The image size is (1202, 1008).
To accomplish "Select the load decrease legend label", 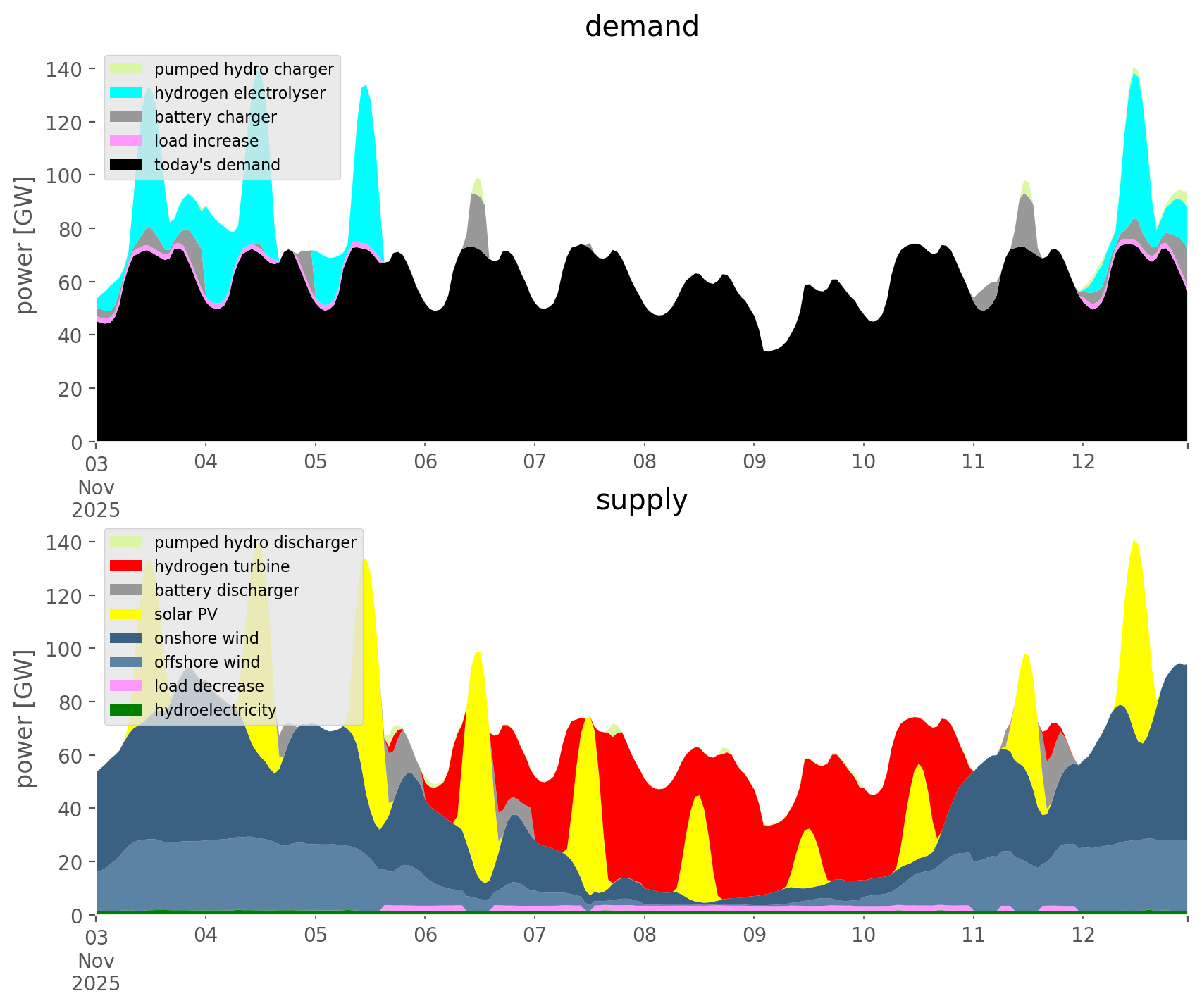I will coord(209,686).
